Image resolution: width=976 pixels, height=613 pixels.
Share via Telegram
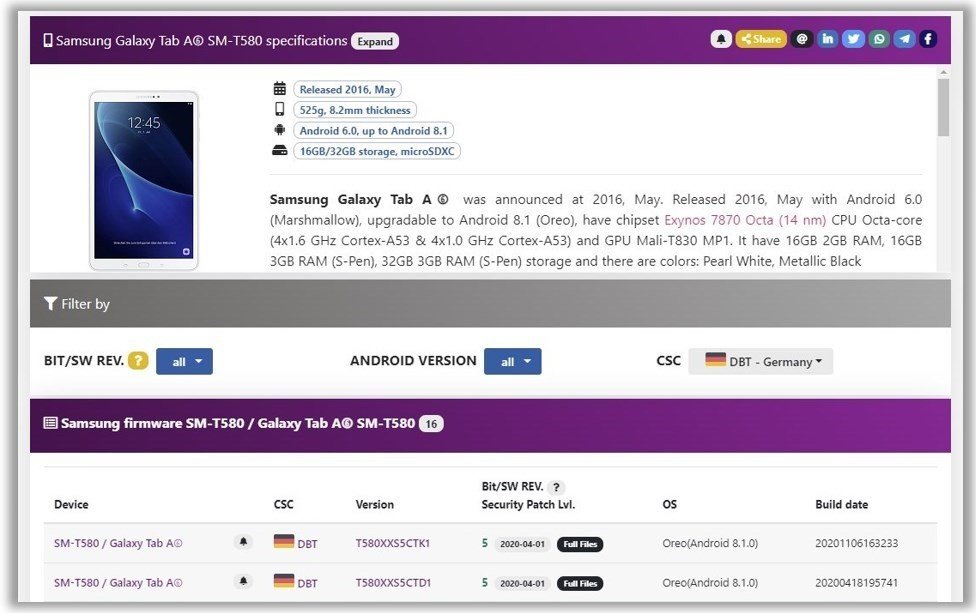(x=904, y=39)
